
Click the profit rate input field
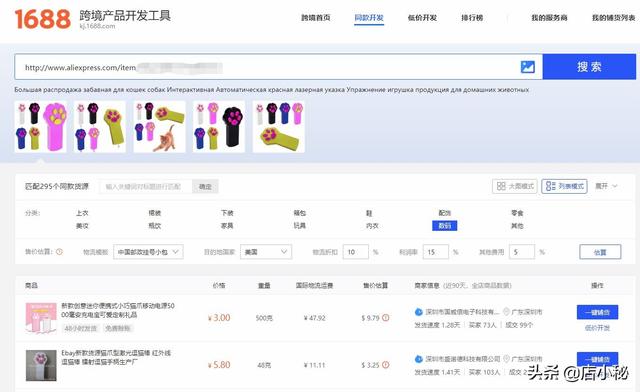[x=436, y=252]
